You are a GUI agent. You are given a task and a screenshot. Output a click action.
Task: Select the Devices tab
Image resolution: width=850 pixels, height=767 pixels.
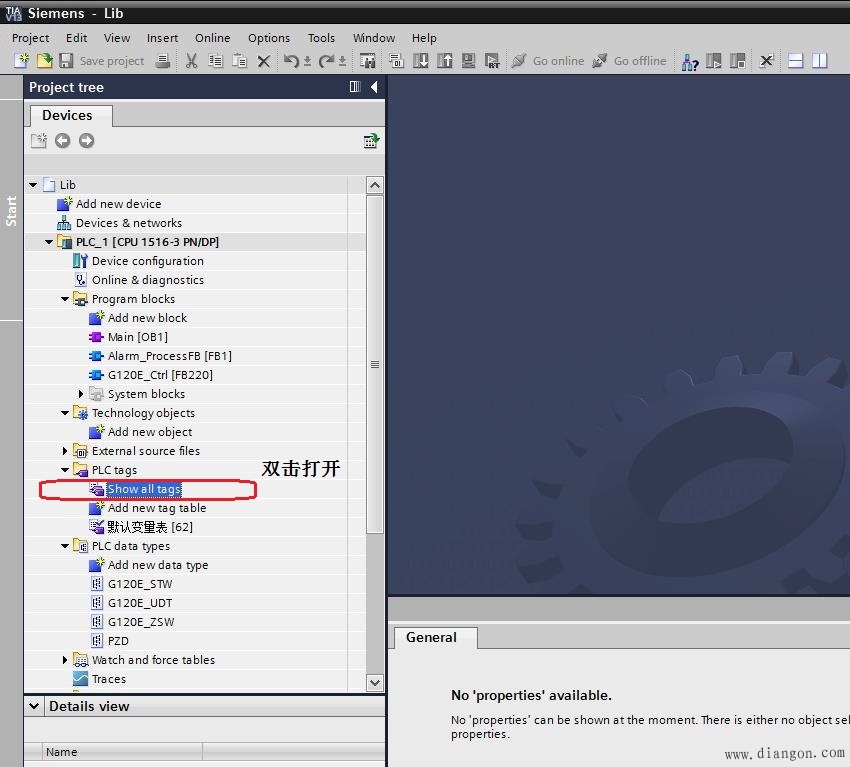[70, 115]
